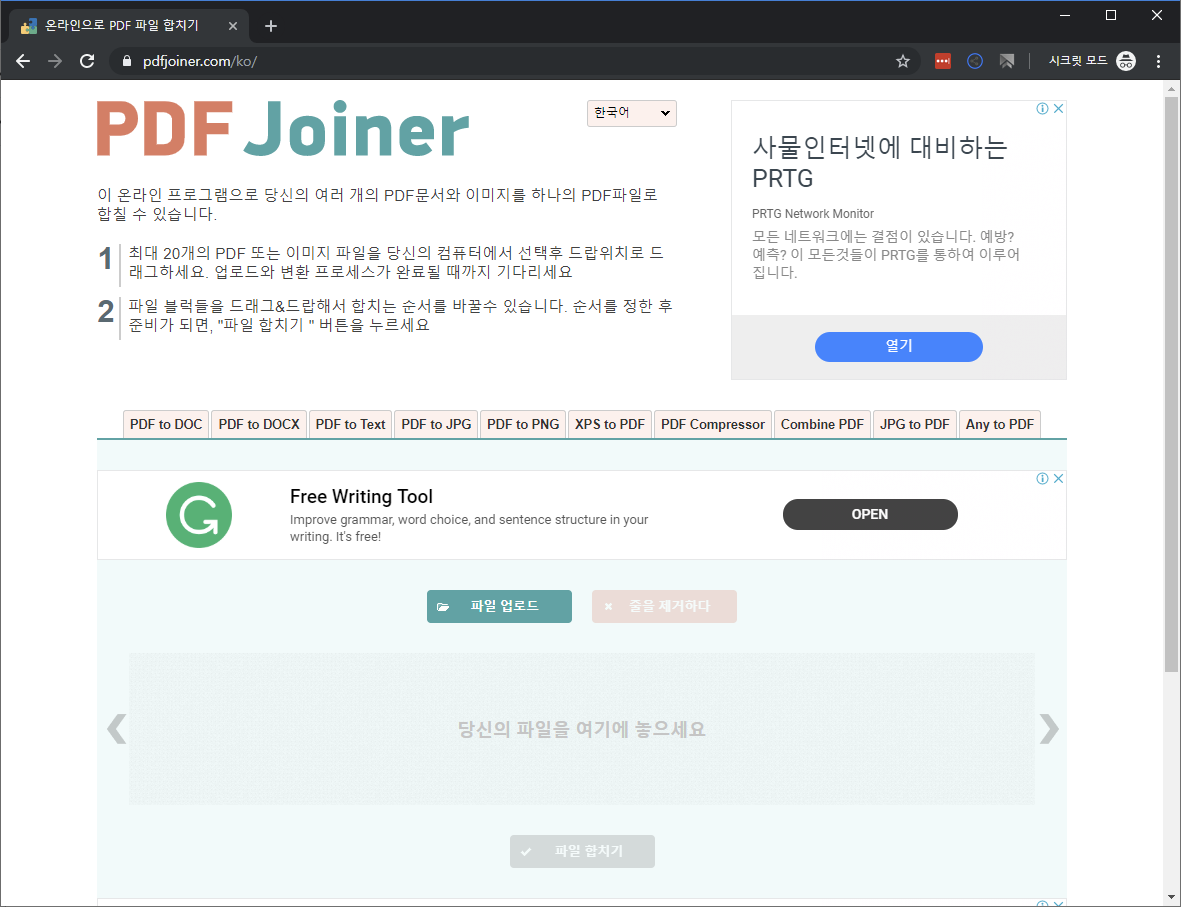Click the vertical page scrollbar
Screen dimensions: 1181x907
click(x=1171, y=384)
